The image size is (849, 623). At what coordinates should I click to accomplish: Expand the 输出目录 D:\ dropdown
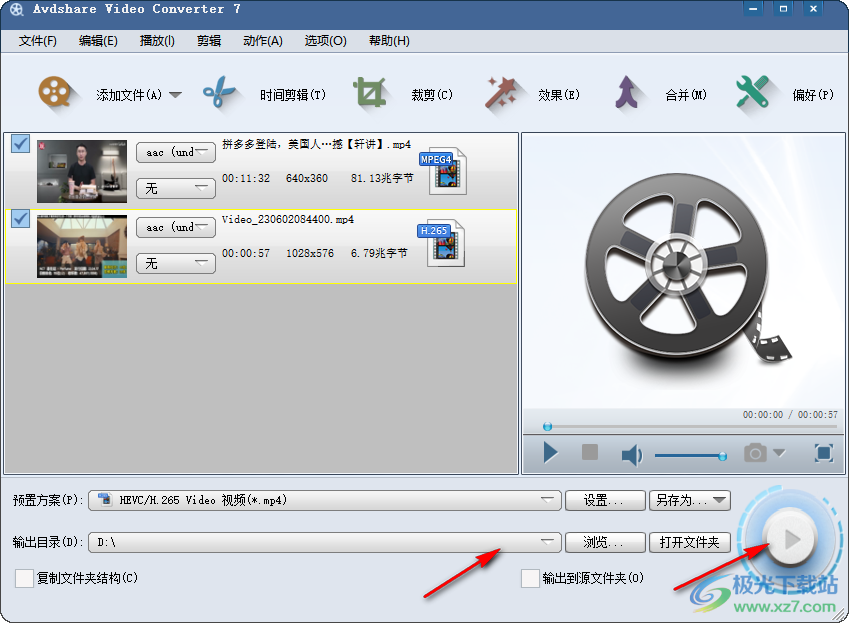325,542
